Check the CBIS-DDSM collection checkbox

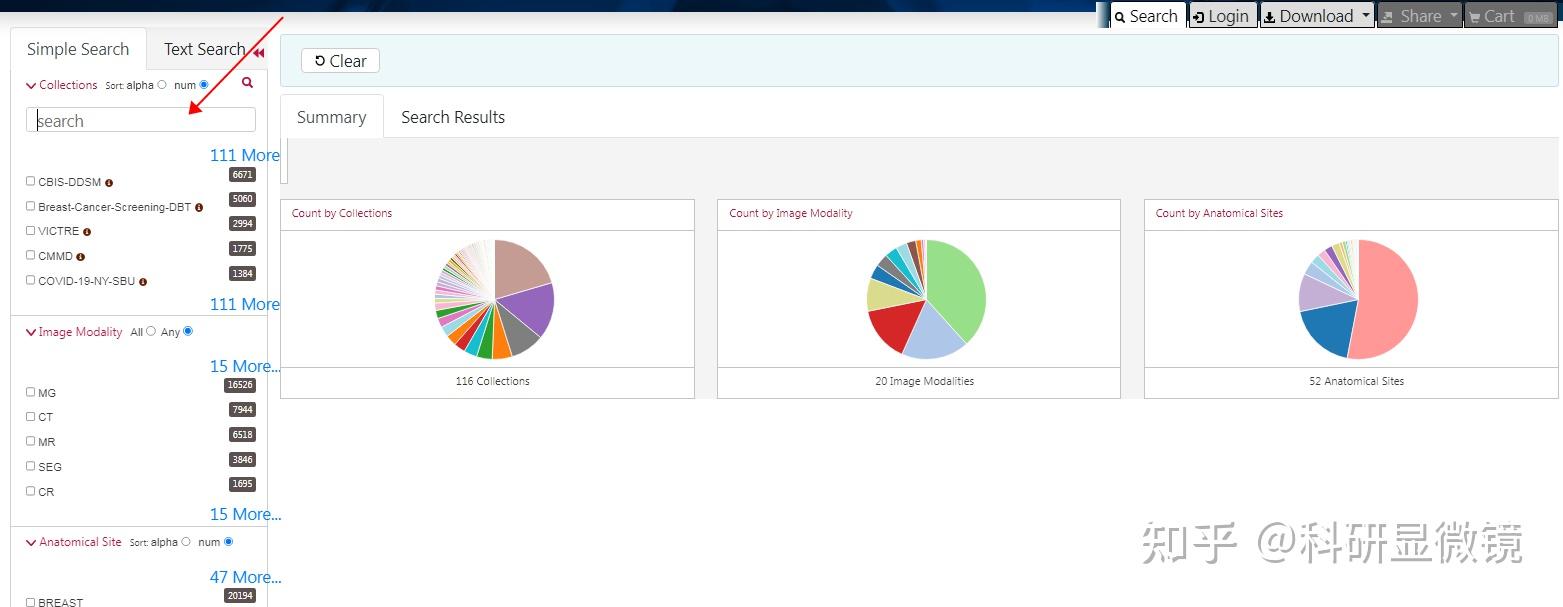pos(30,181)
